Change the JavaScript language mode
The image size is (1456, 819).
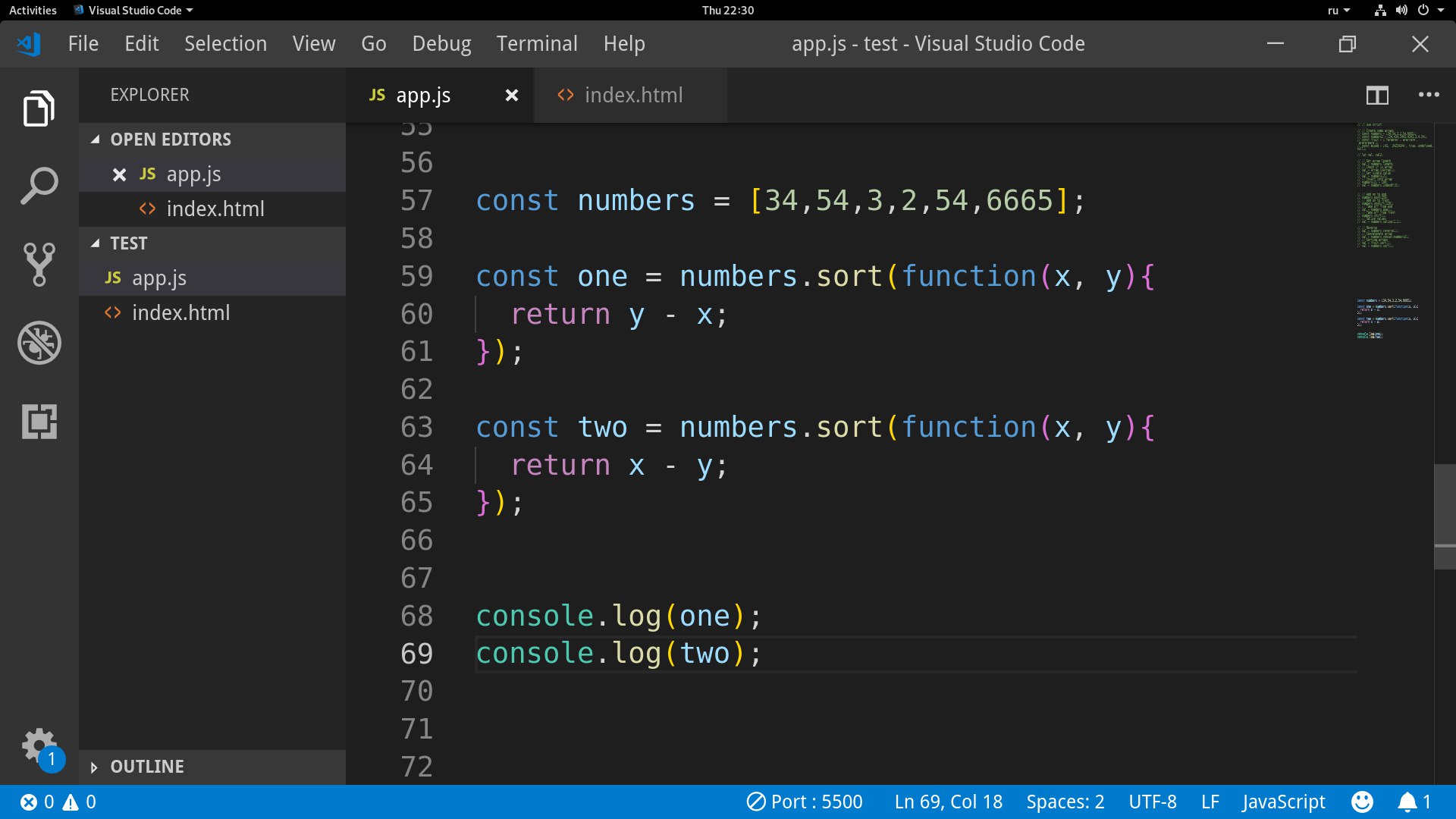point(1283,802)
